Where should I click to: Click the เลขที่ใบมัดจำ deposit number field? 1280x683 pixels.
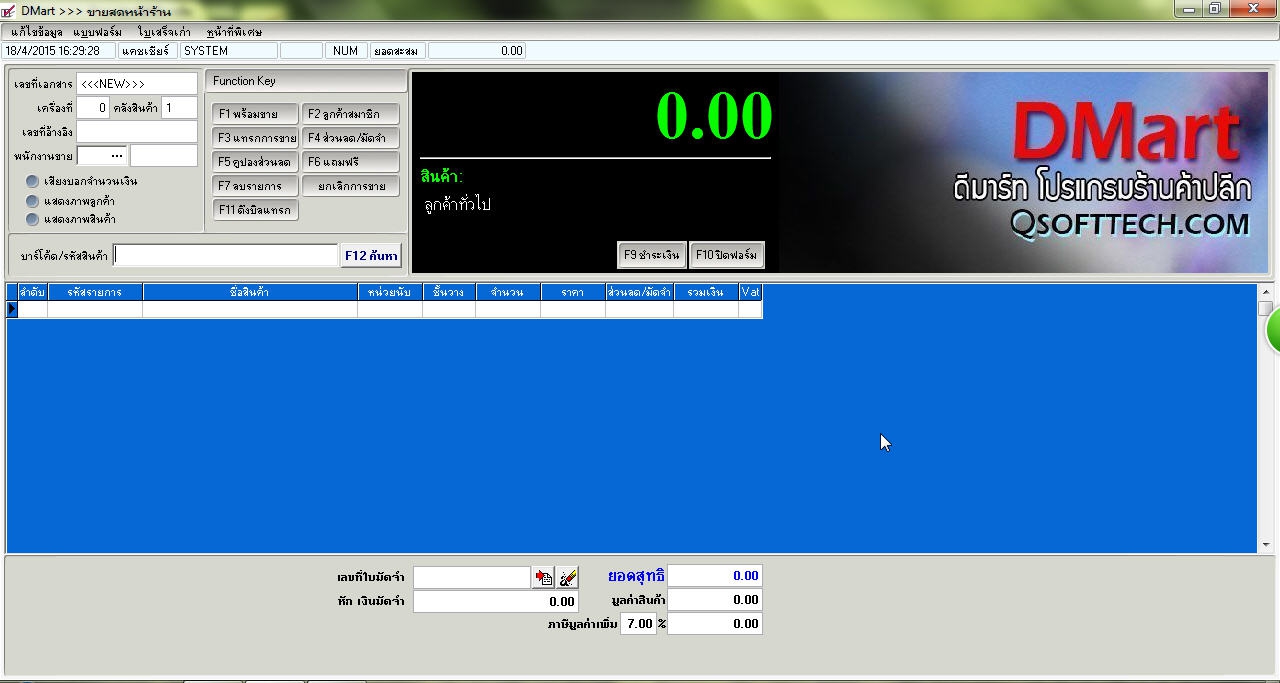point(471,577)
